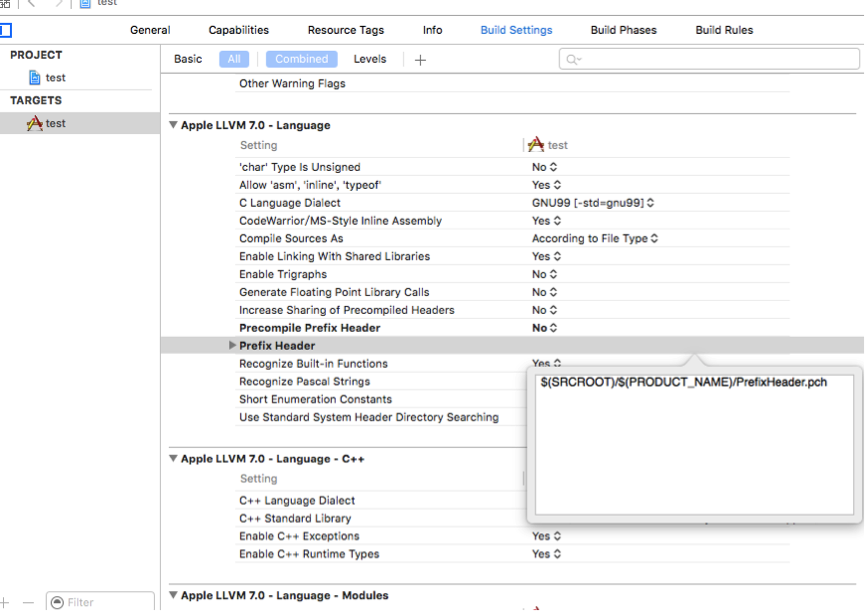865x611 pixels.
Task: Collapse Apple LLVM 7.0 - Language - C++ section
Action: 173,458
